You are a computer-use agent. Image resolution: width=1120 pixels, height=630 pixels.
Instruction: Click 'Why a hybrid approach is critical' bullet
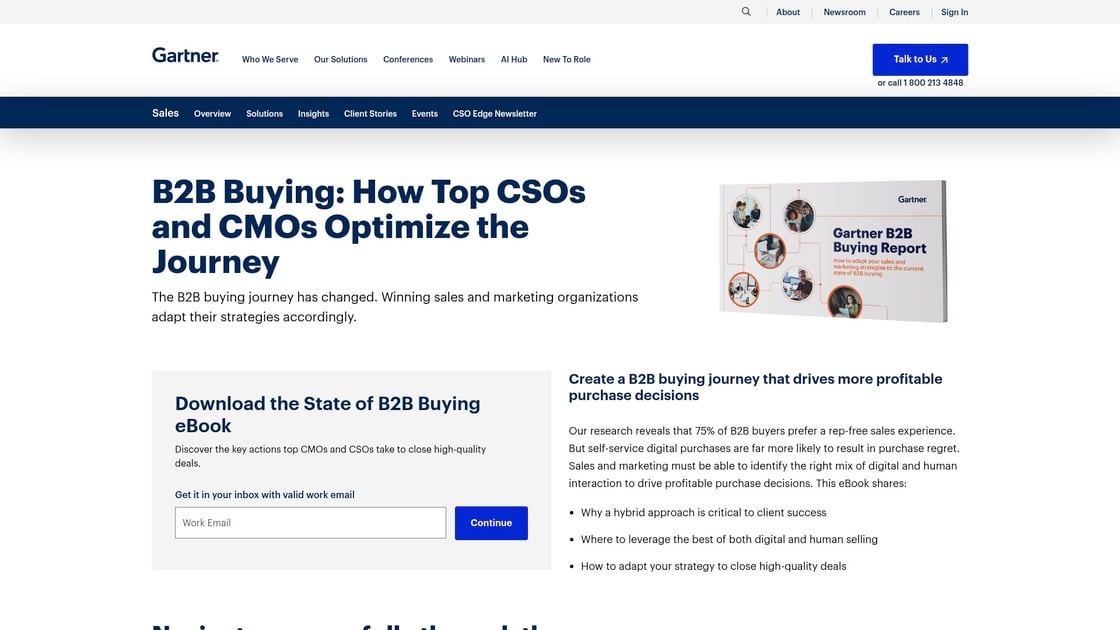pos(703,512)
